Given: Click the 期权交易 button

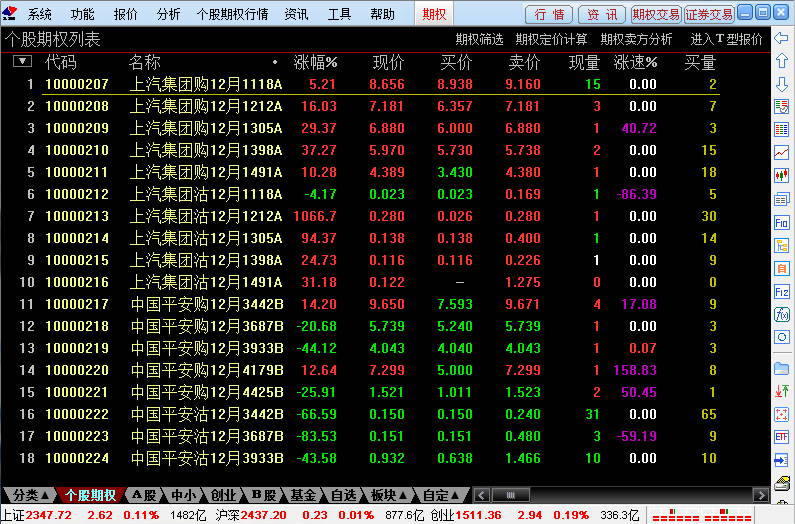Looking at the screenshot, I should (656, 14).
